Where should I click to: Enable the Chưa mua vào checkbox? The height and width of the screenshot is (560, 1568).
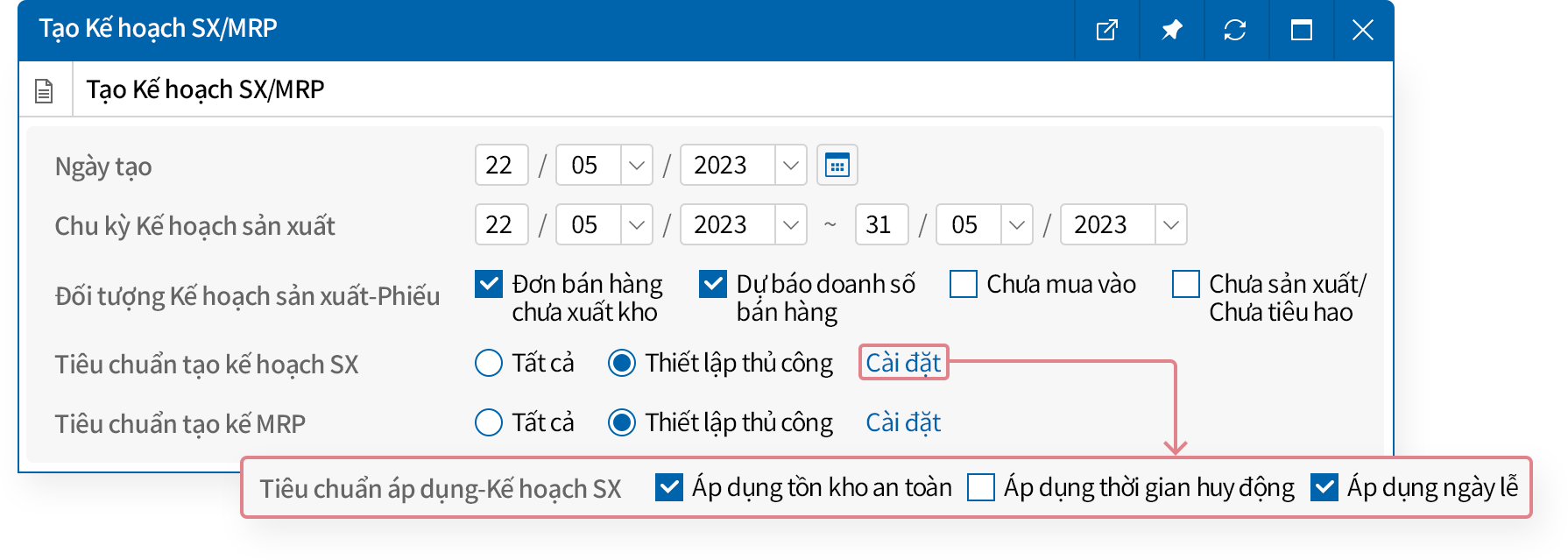[964, 284]
